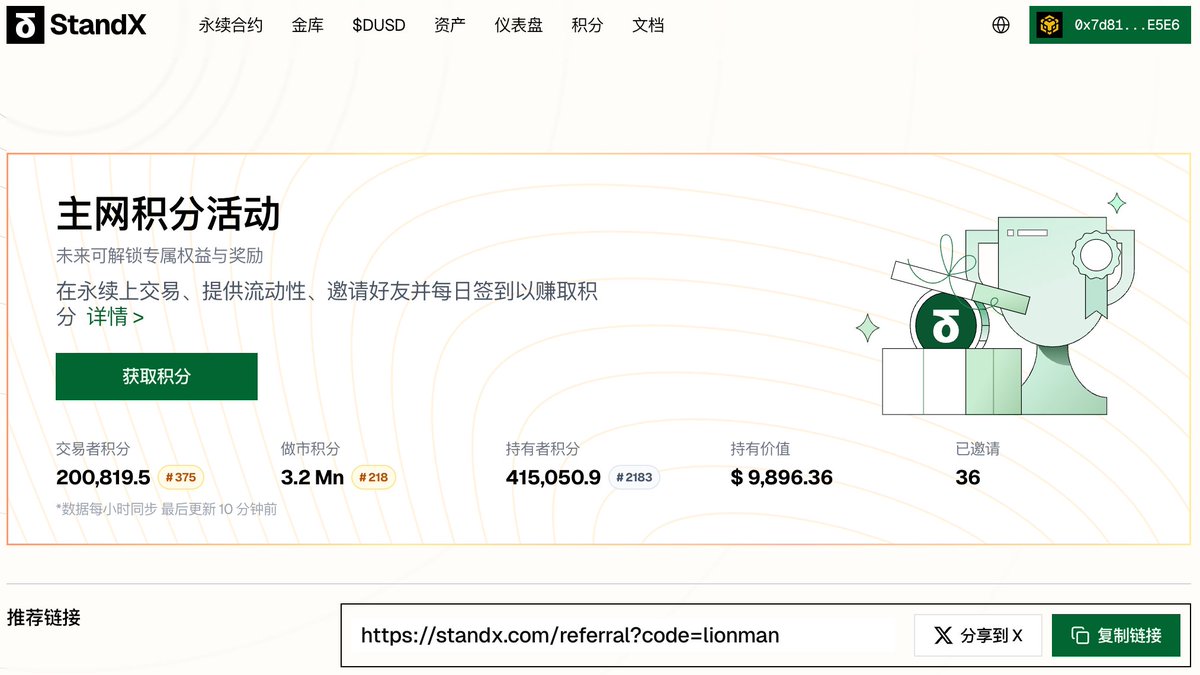Click the StandX logo
This screenshot has width=1200, height=675.
pos(76,25)
